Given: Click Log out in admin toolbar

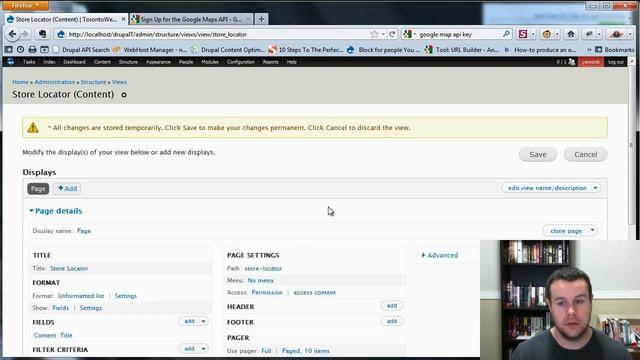Looking at the screenshot, I should click(x=616, y=62).
